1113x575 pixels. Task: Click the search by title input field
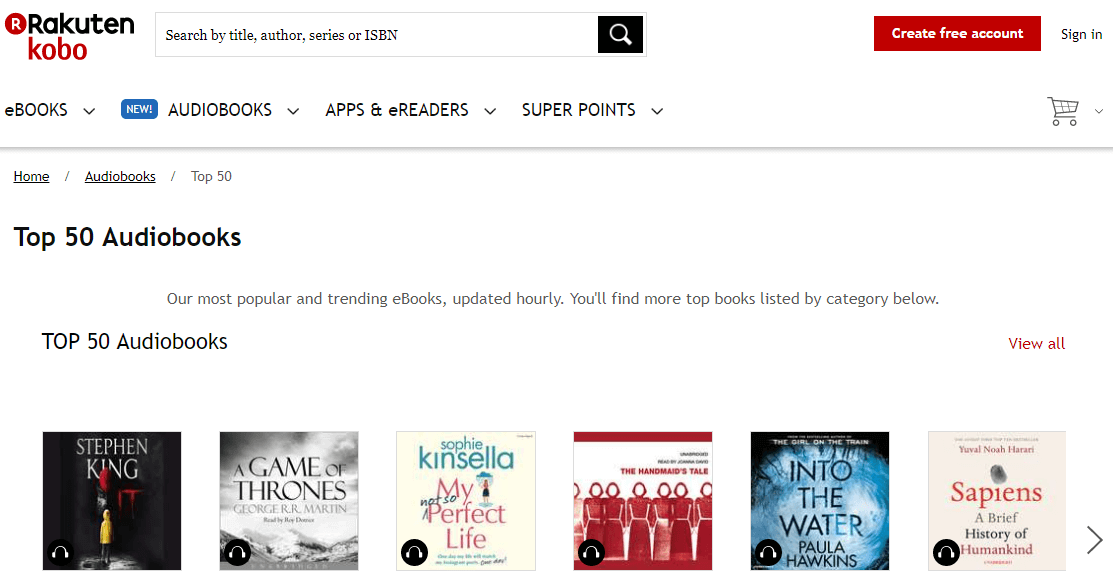click(x=376, y=34)
